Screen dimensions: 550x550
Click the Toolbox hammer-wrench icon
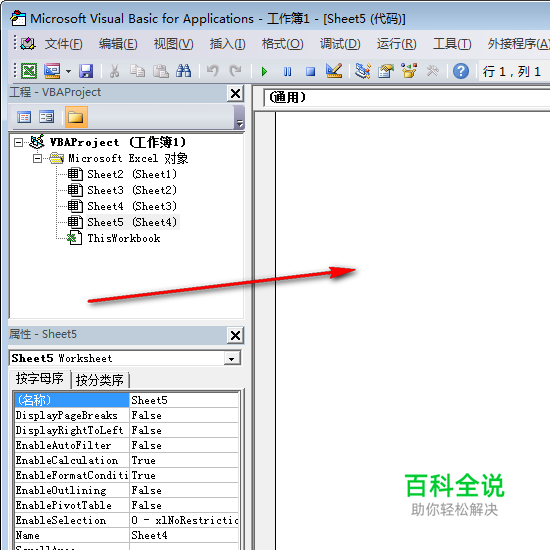click(432, 71)
